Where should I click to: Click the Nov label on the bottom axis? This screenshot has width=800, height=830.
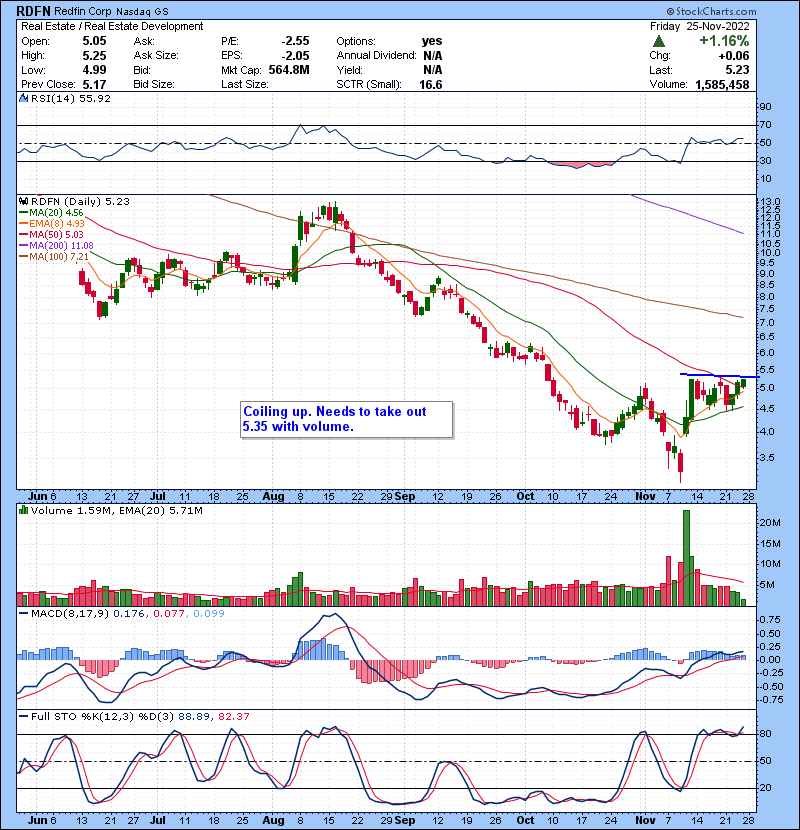(x=645, y=820)
